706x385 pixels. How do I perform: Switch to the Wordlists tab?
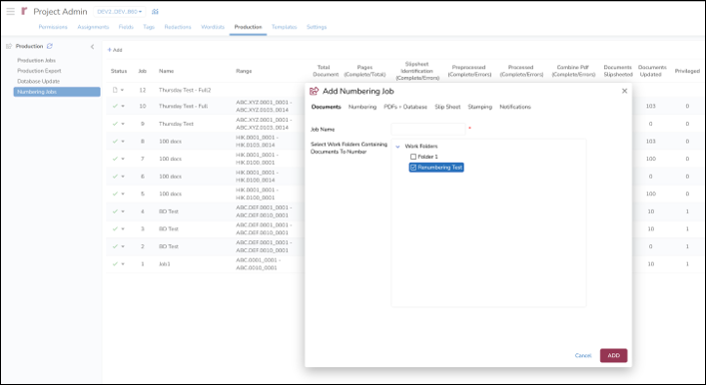click(x=213, y=27)
